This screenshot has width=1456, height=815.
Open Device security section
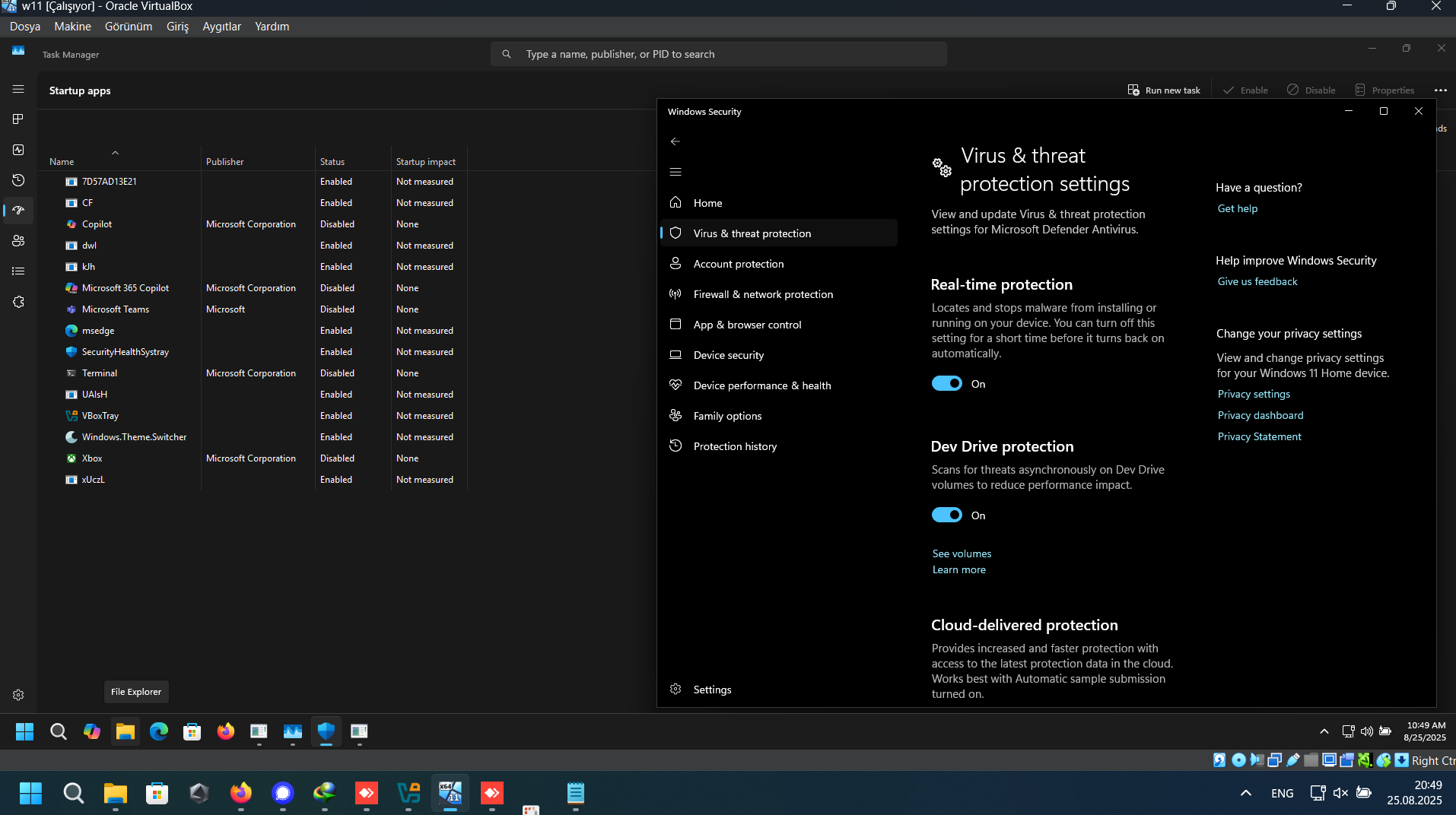[779, 355]
